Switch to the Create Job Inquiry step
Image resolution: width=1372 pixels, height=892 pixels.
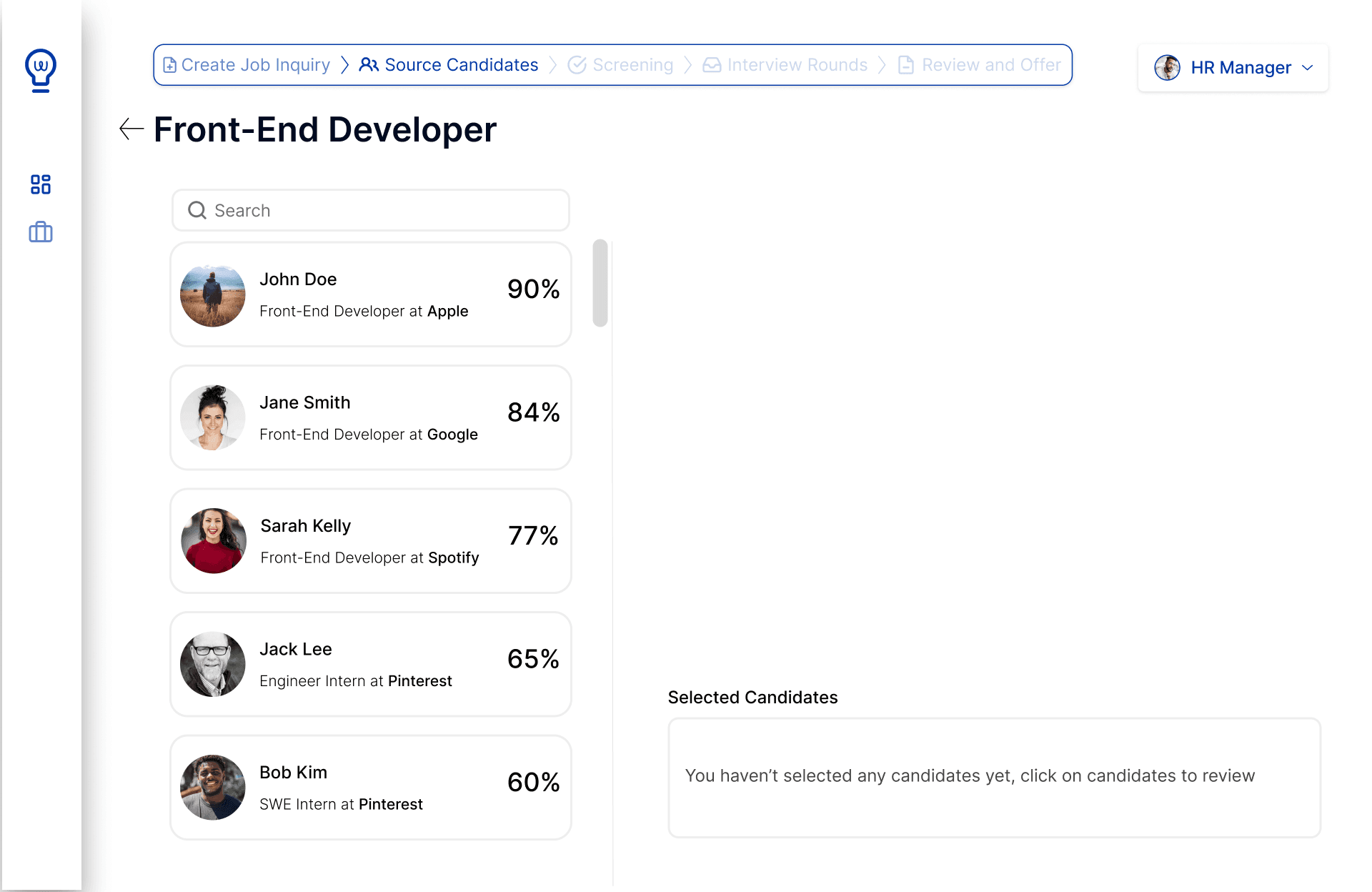[x=255, y=64]
